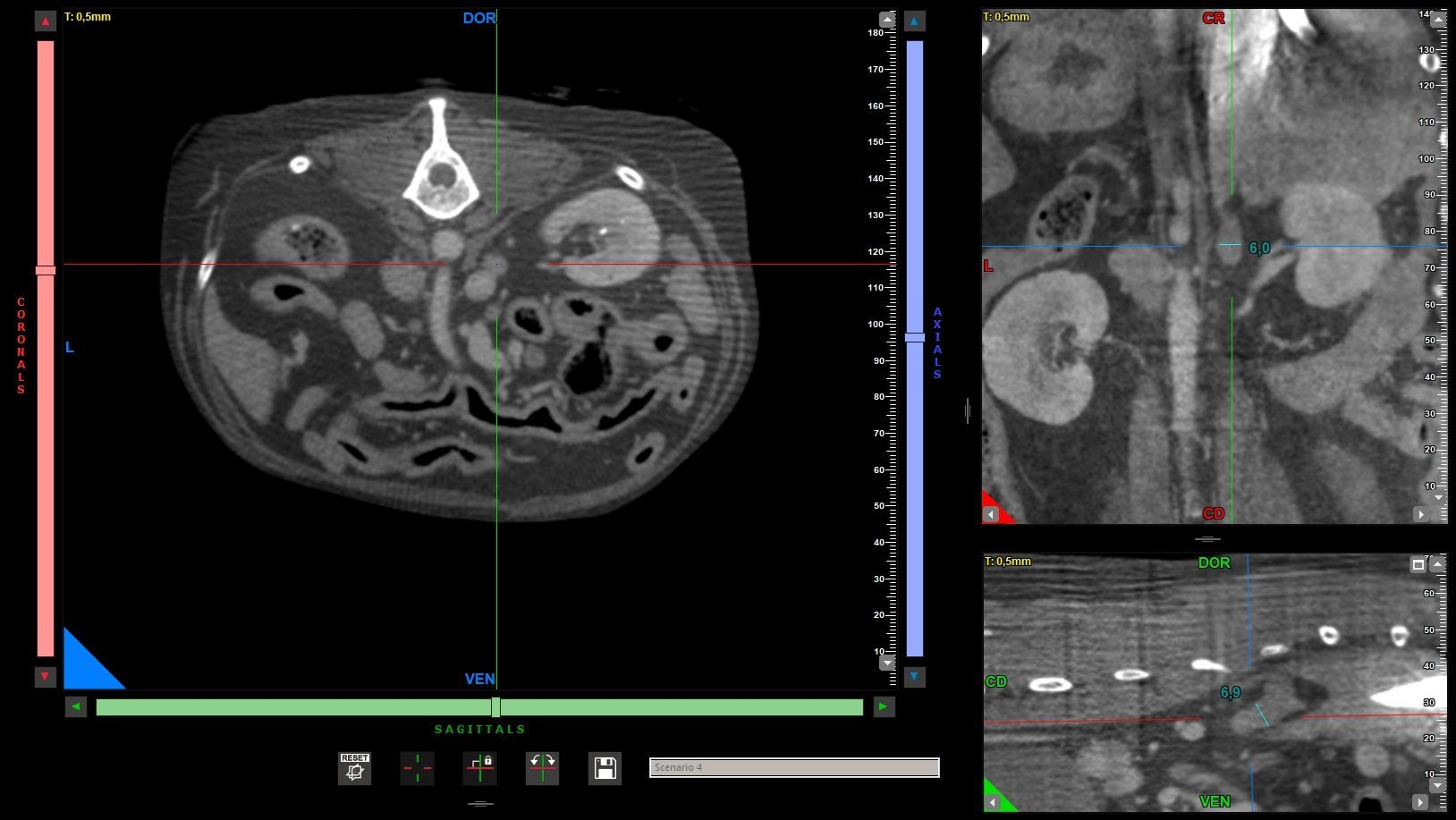Click the rotate crosshair axes icon
Viewport: 1456px width, 820px height.
click(x=542, y=768)
